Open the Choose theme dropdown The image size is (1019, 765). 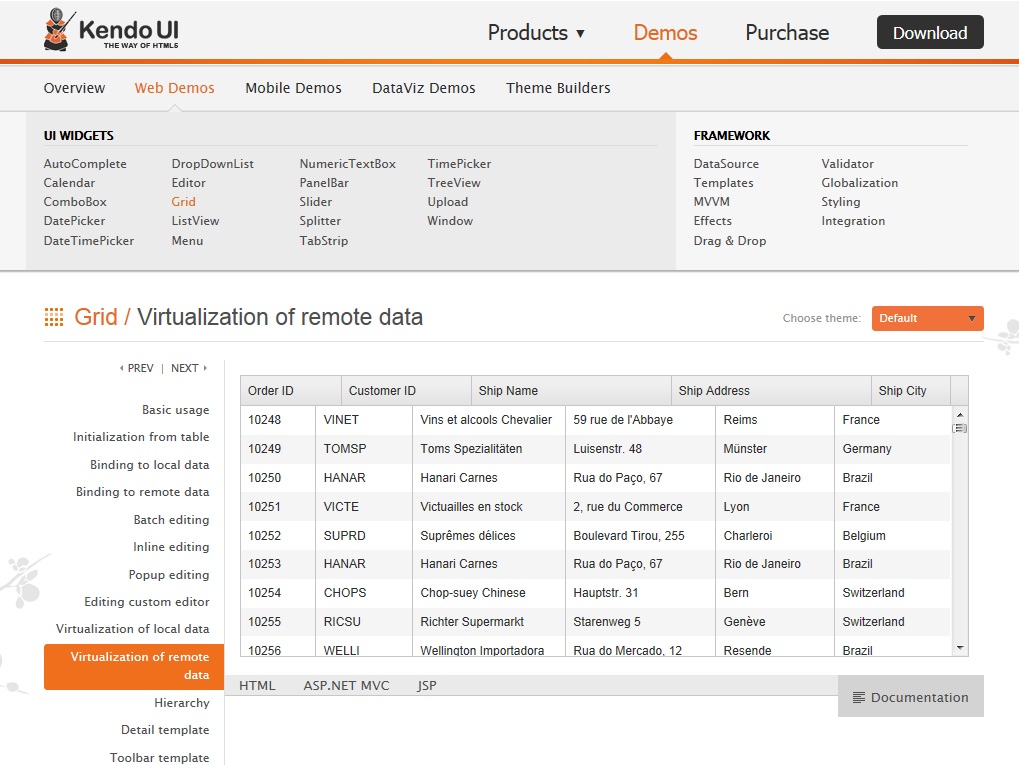pos(927,318)
